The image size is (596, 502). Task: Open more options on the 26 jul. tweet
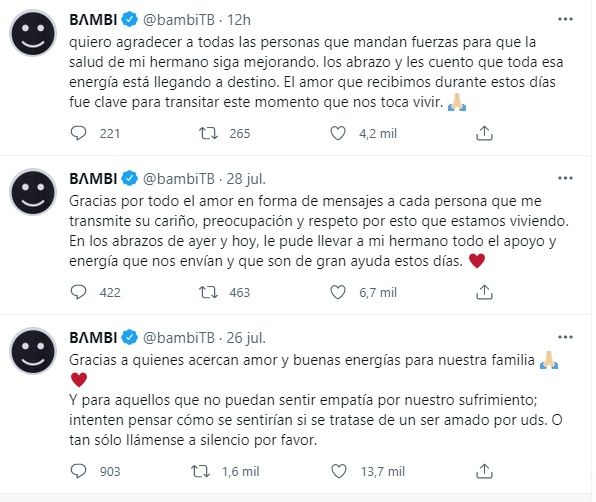coord(565,337)
